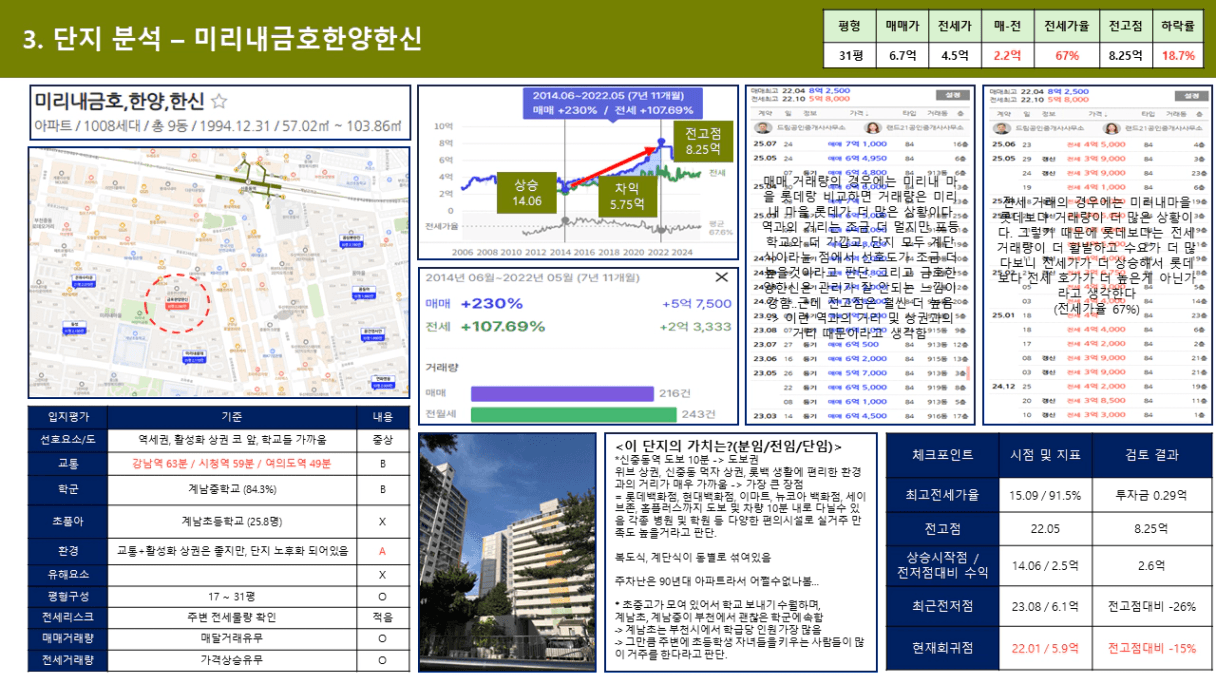Click the 계남초등학교 (25.8명) cell
Screen dimensions: 1216x684
pyautogui.click(x=231, y=520)
